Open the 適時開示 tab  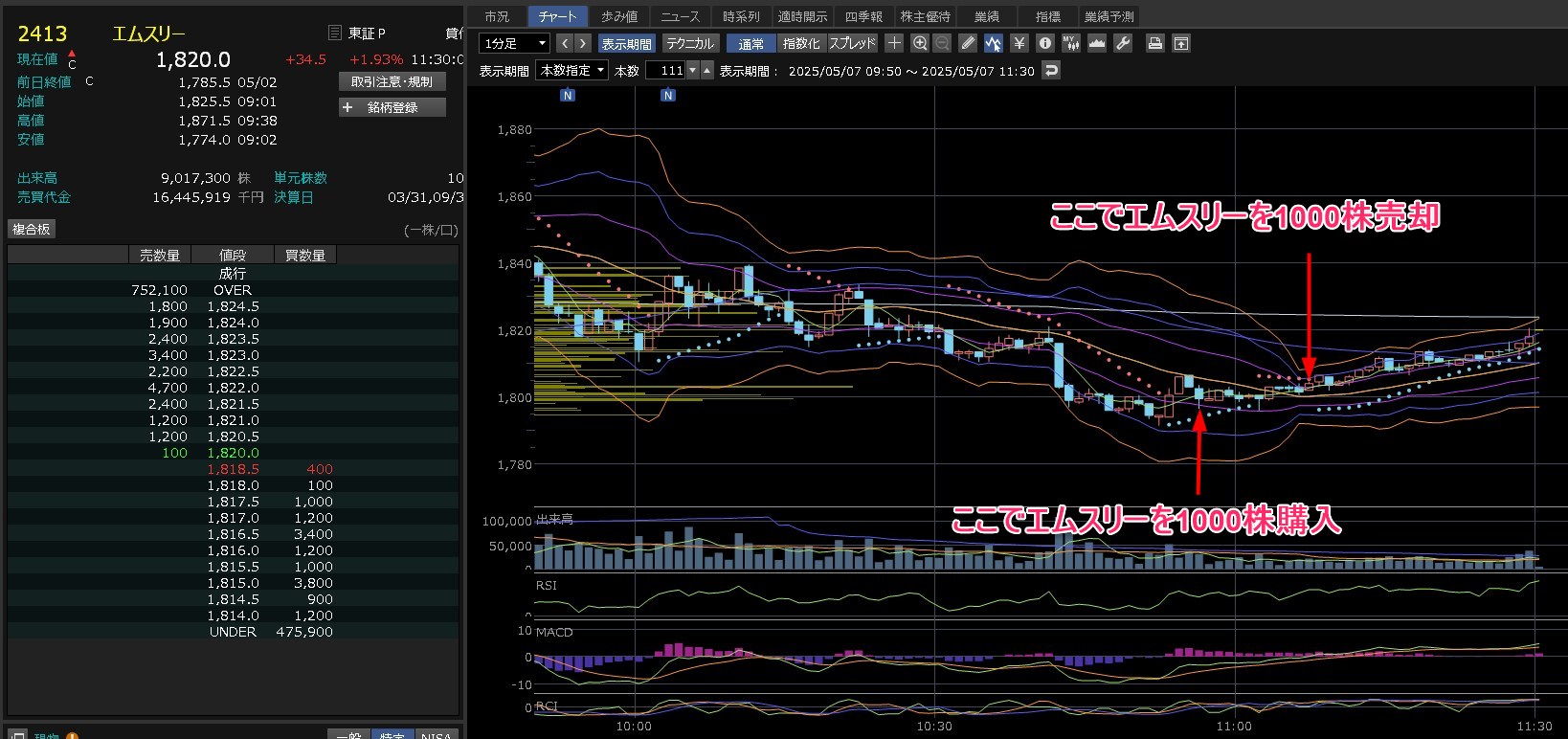[803, 16]
